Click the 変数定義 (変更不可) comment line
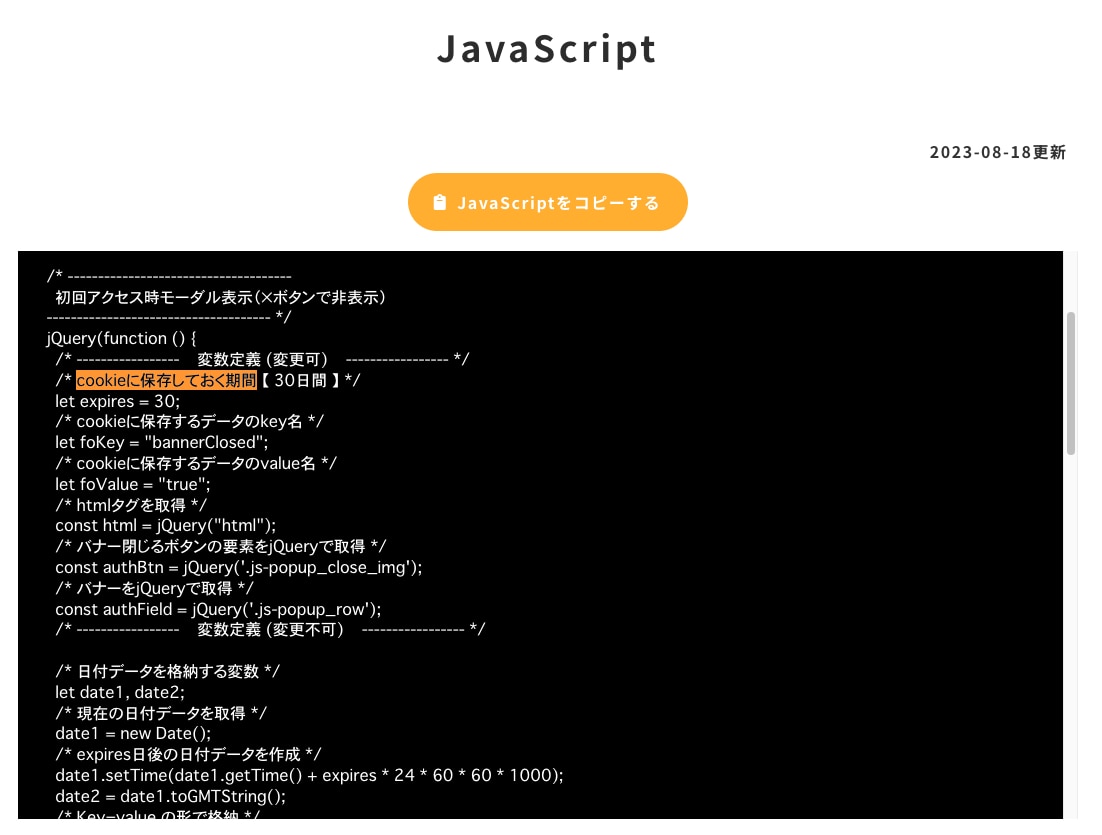The height and width of the screenshot is (835, 1102). pyautogui.click(x=270, y=629)
